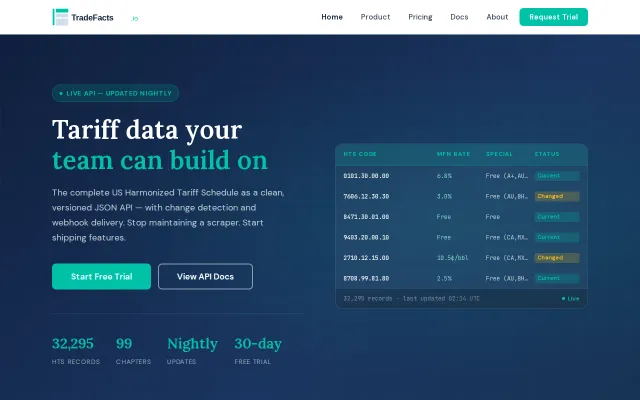Go to the Product page
Viewport: 640px width, 400px height.
[x=375, y=17]
